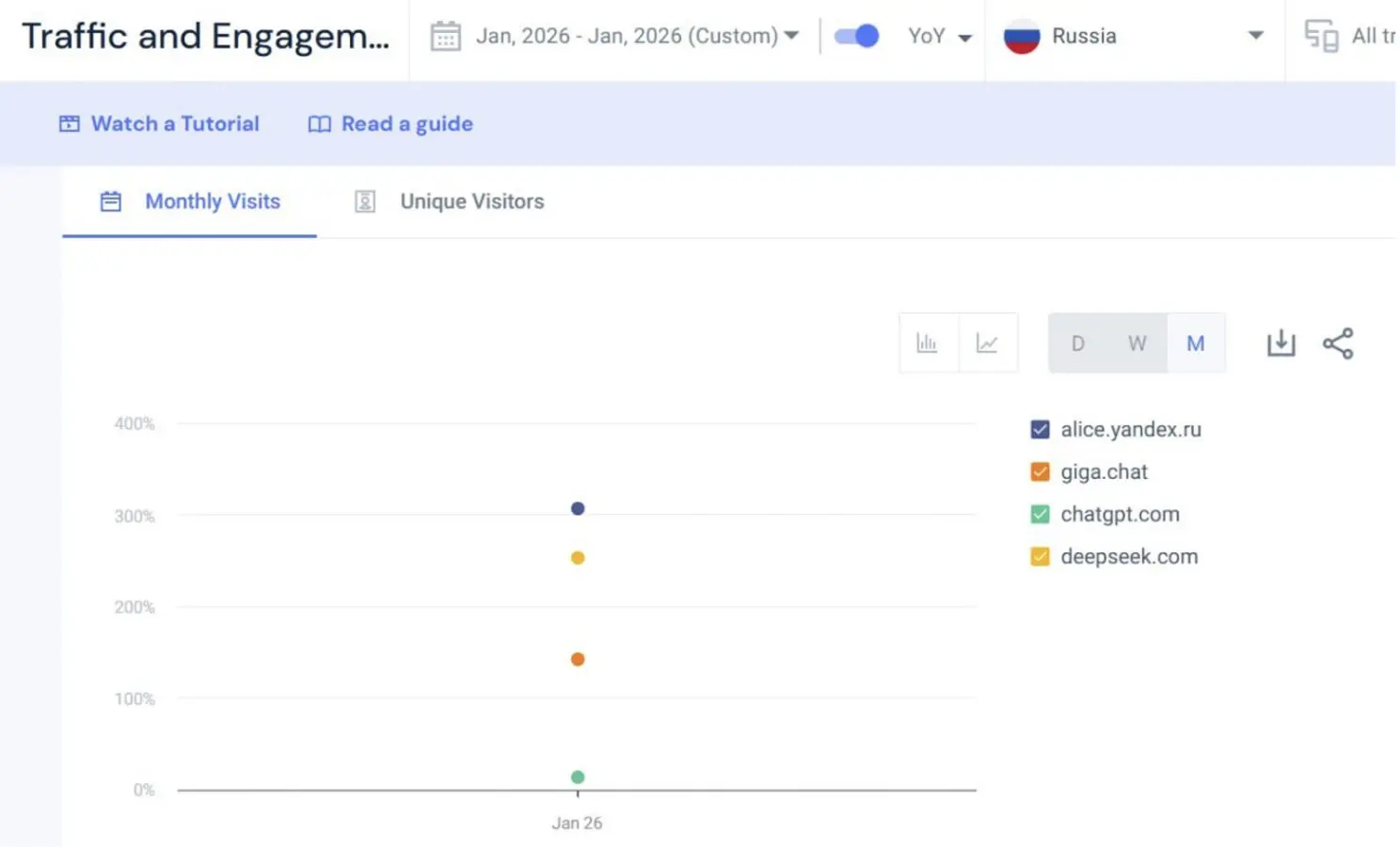Select the Weekly granularity option
The image size is (1400, 847).
(x=1137, y=343)
